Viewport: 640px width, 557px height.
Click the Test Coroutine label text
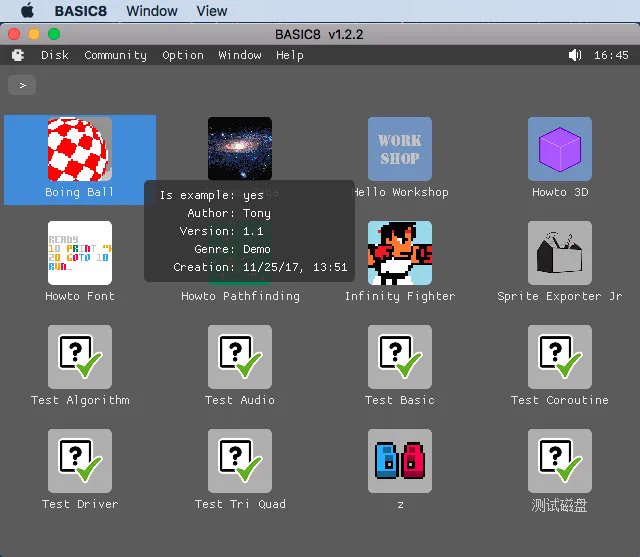point(560,400)
